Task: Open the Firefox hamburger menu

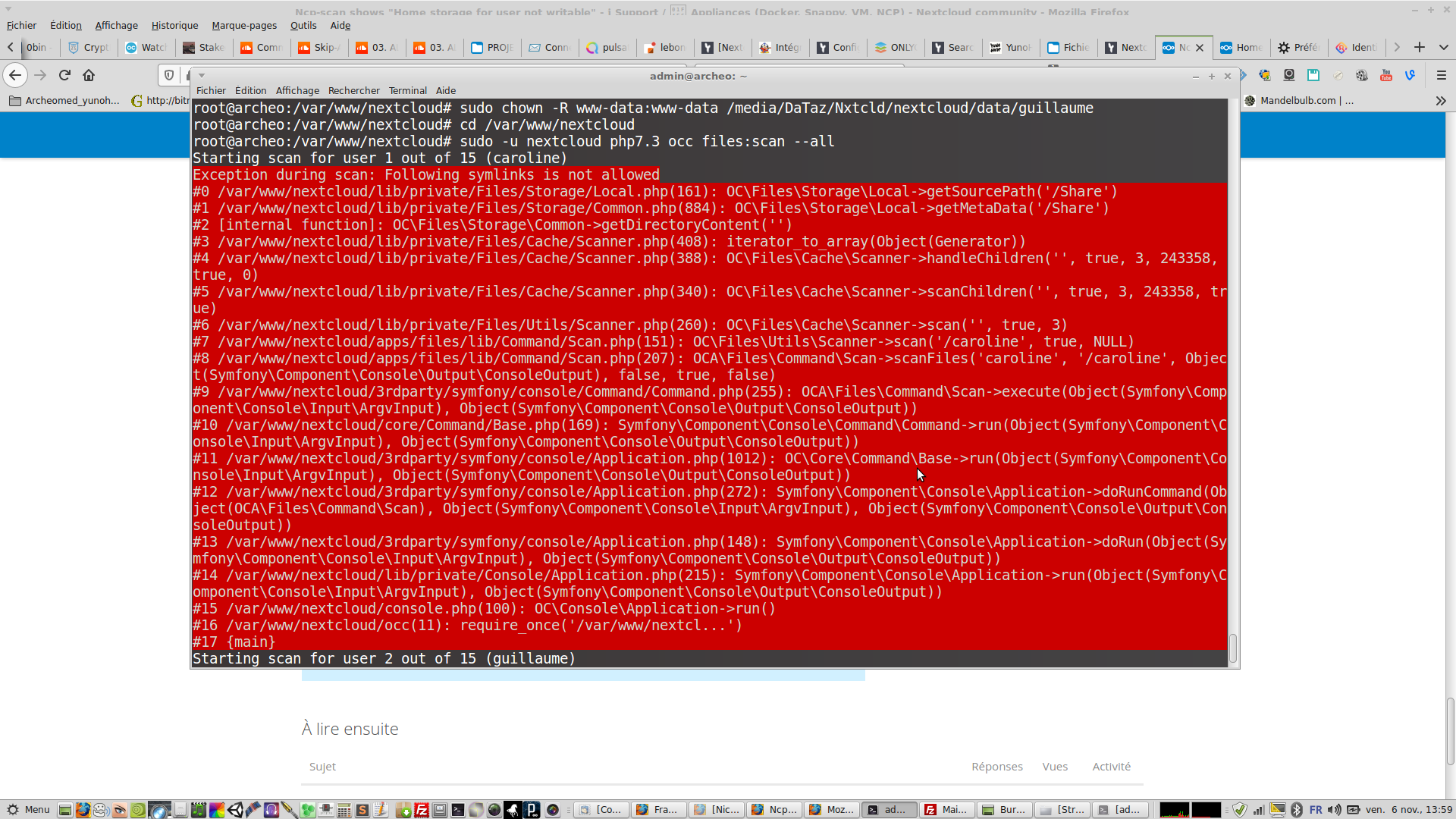Action: pos(1442,75)
